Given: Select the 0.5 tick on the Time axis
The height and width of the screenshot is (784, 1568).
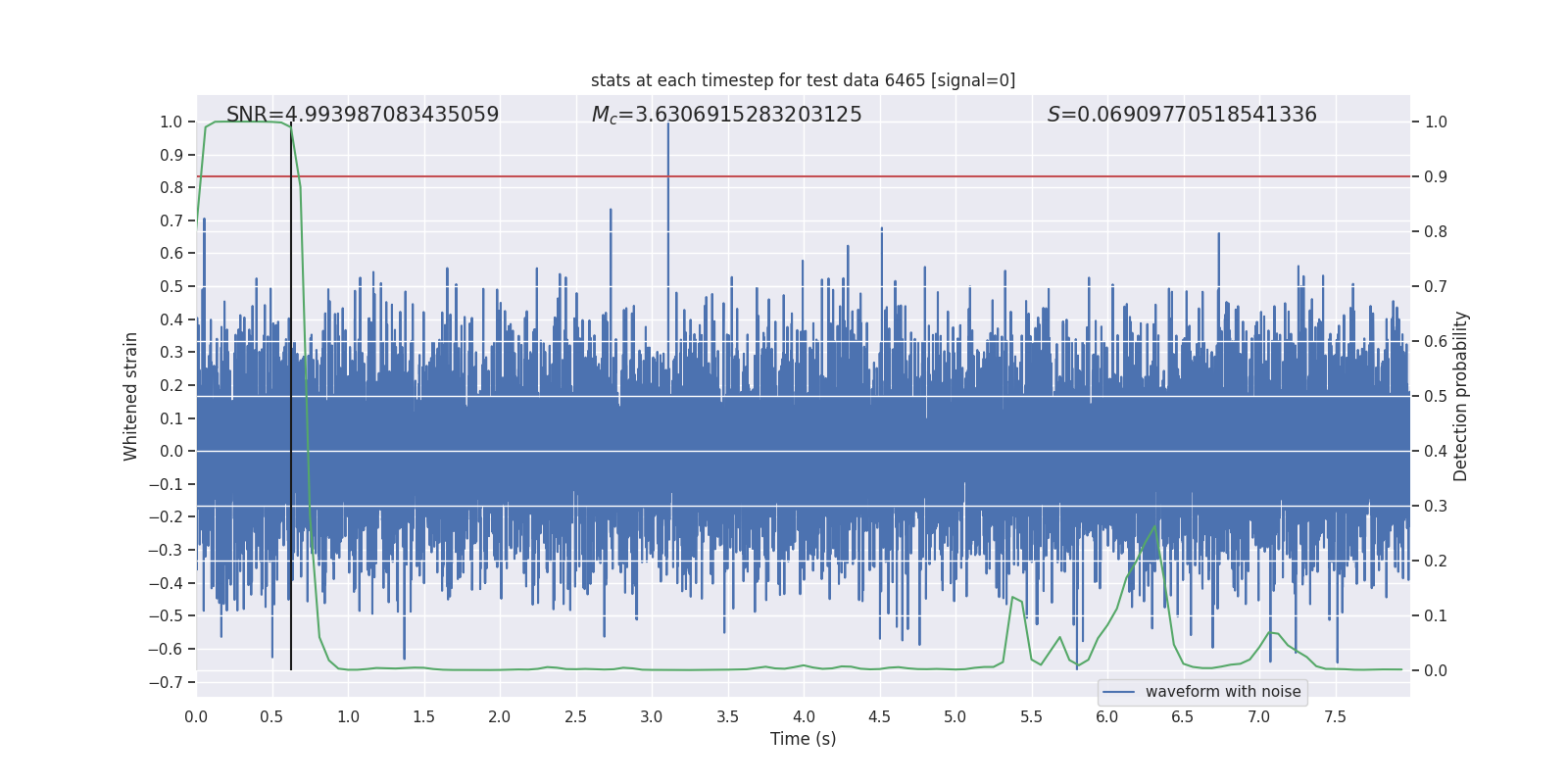Looking at the screenshot, I should 272,716.
